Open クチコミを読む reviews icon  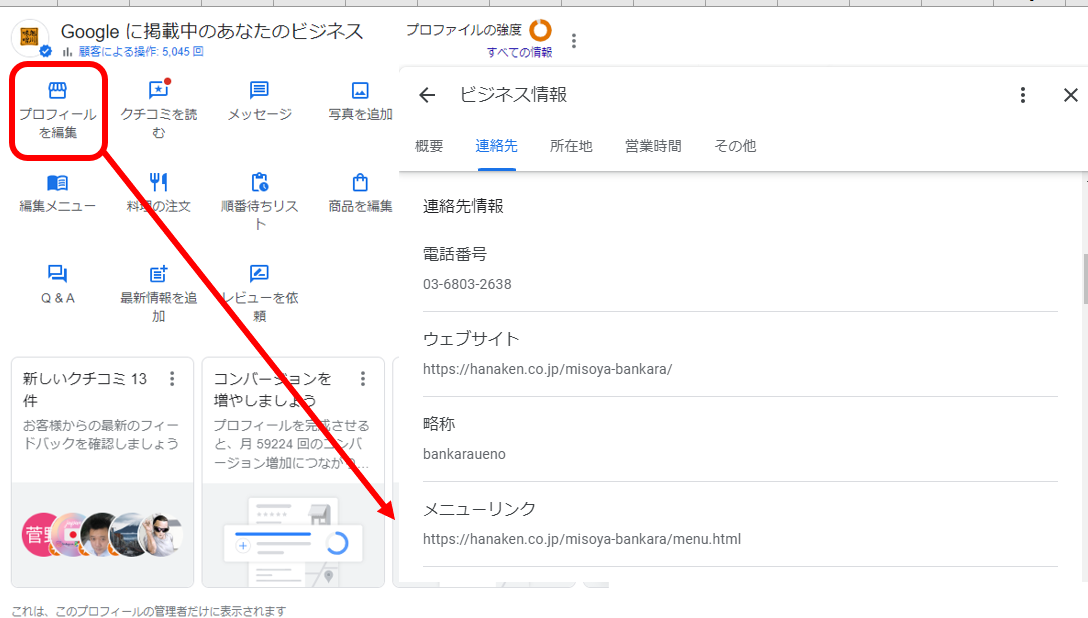(x=159, y=89)
